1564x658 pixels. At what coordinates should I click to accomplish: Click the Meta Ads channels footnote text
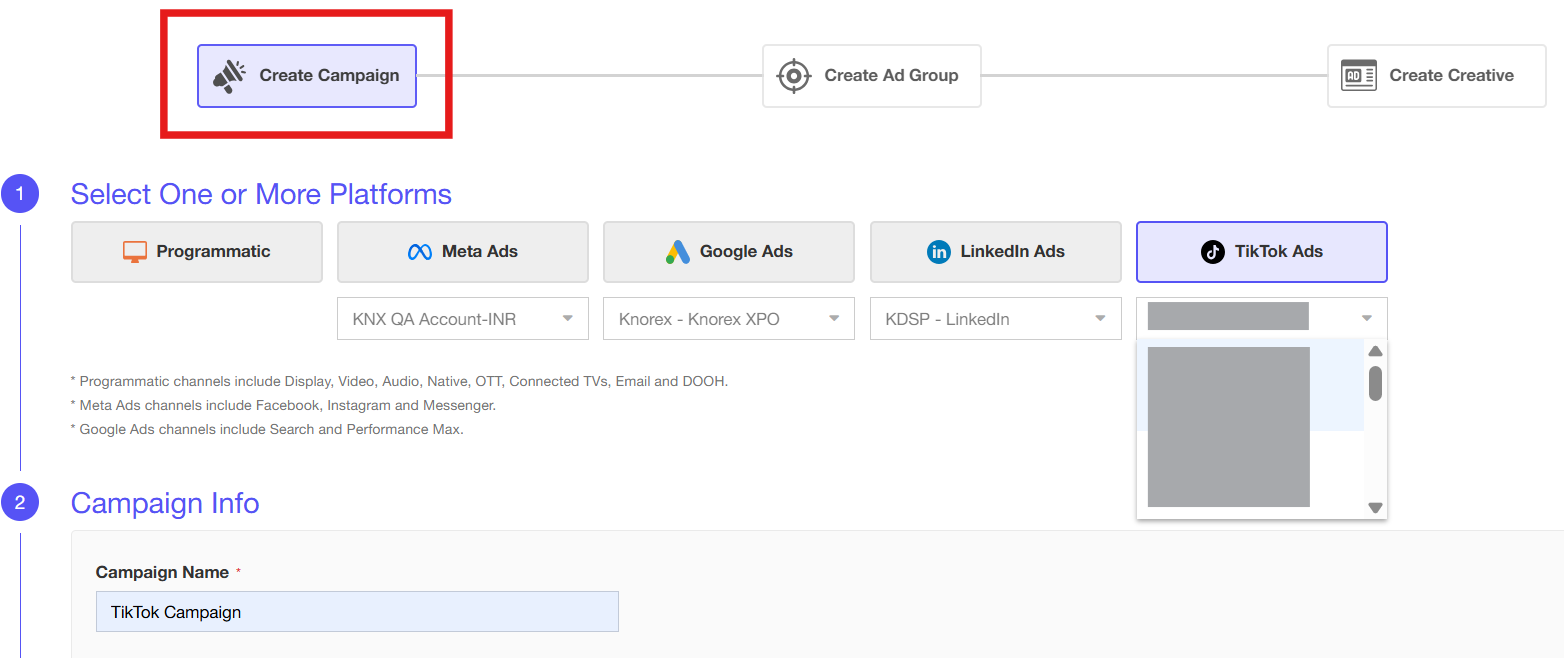pyautogui.click(x=283, y=405)
